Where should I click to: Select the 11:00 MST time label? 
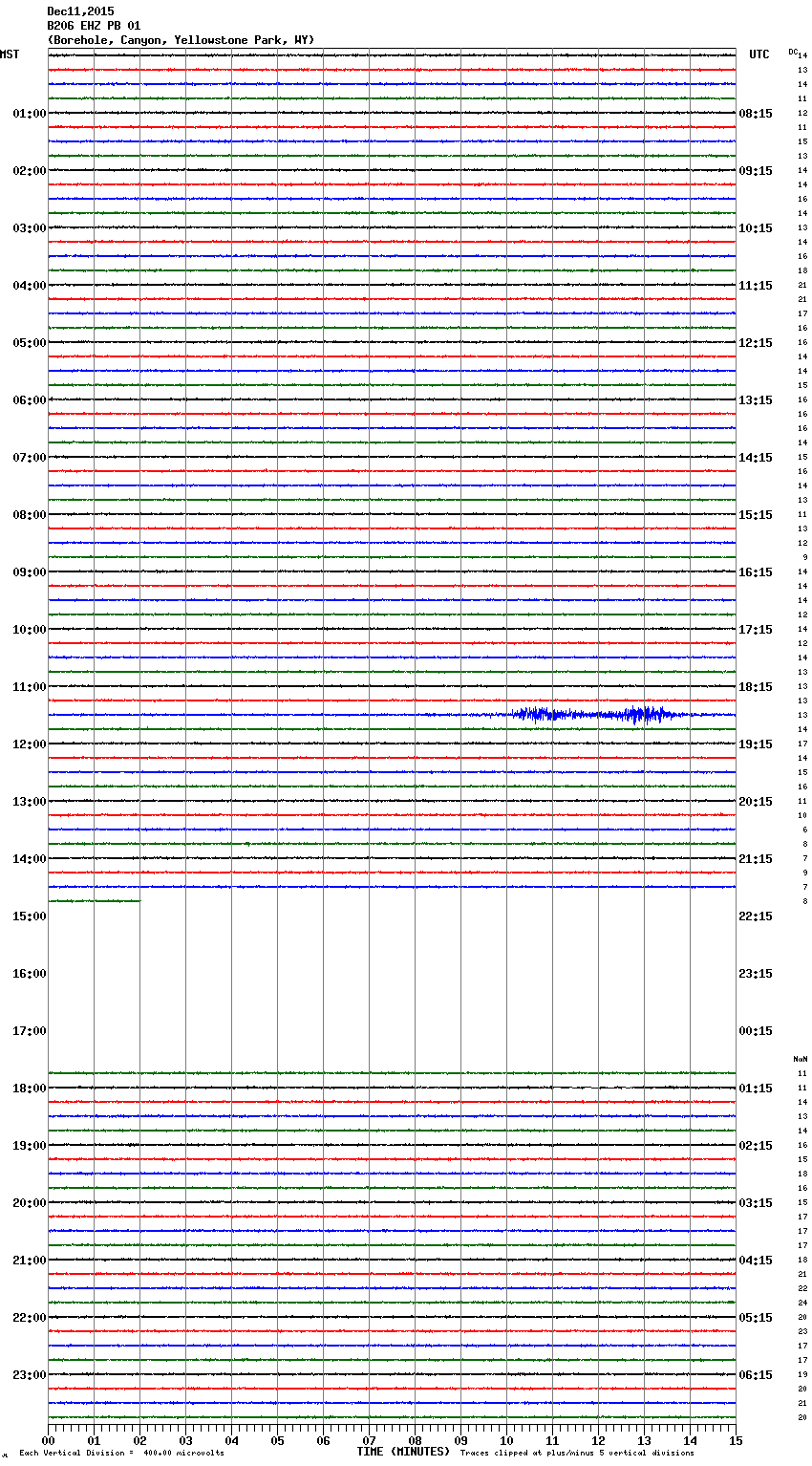pyautogui.click(x=29, y=687)
